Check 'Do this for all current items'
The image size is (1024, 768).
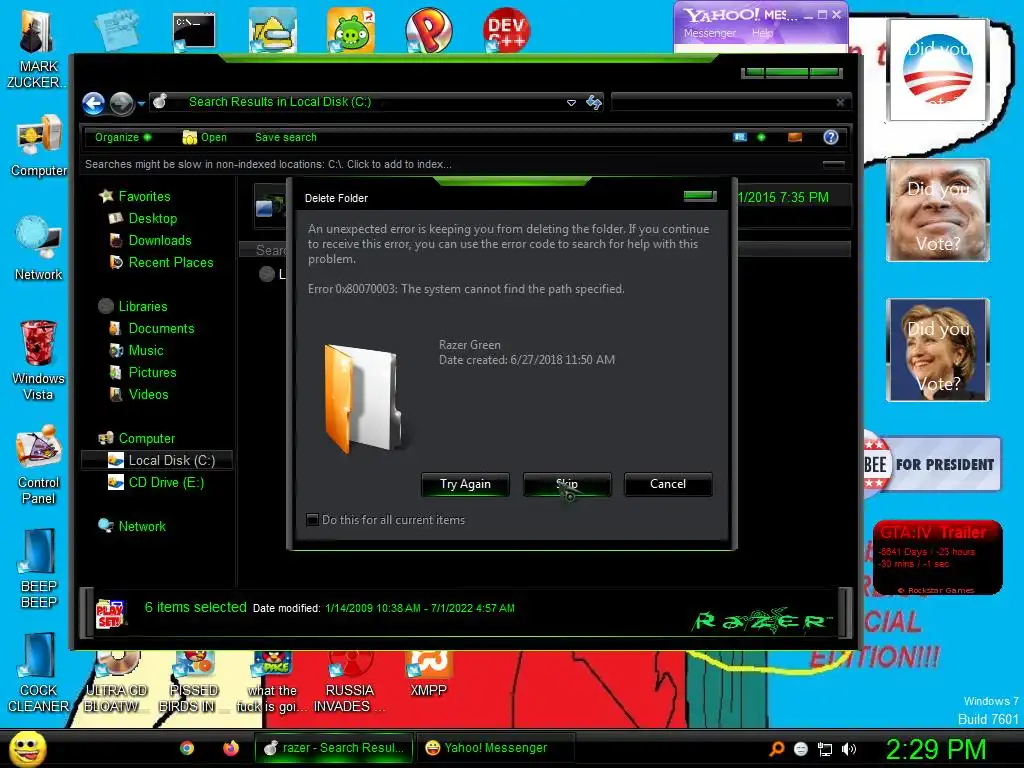(x=313, y=520)
